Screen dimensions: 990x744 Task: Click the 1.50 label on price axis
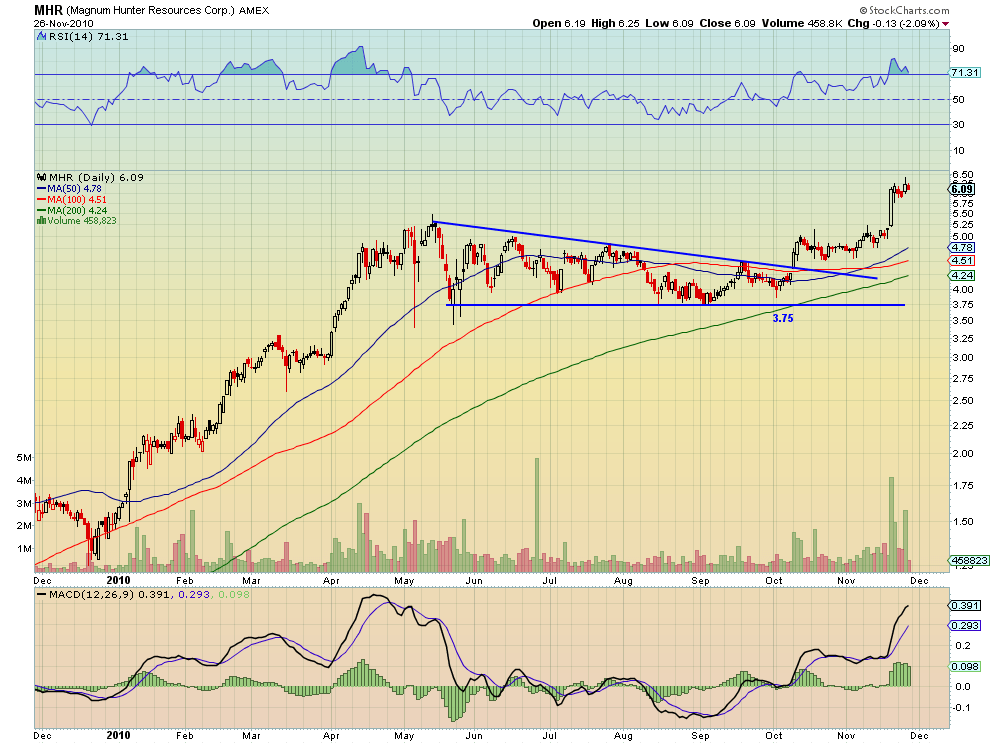[962, 522]
